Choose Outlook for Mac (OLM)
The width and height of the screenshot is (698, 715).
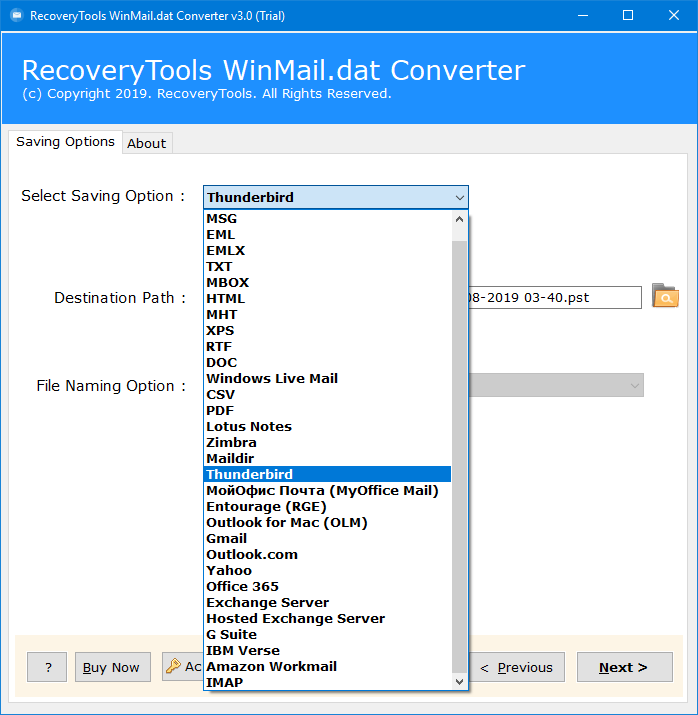tap(327, 522)
